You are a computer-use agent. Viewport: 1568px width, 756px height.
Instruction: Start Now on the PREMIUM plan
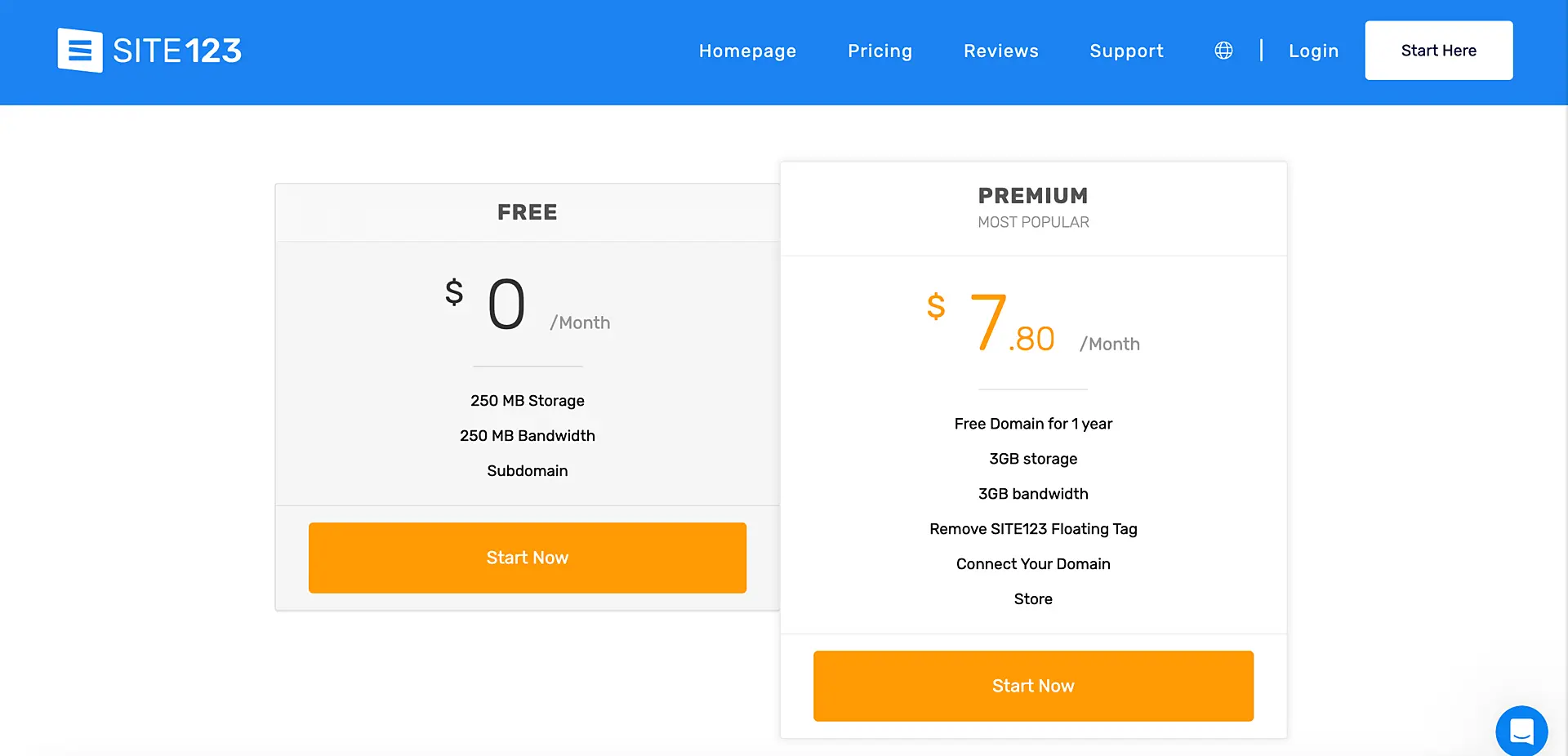[x=1032, y=686]
